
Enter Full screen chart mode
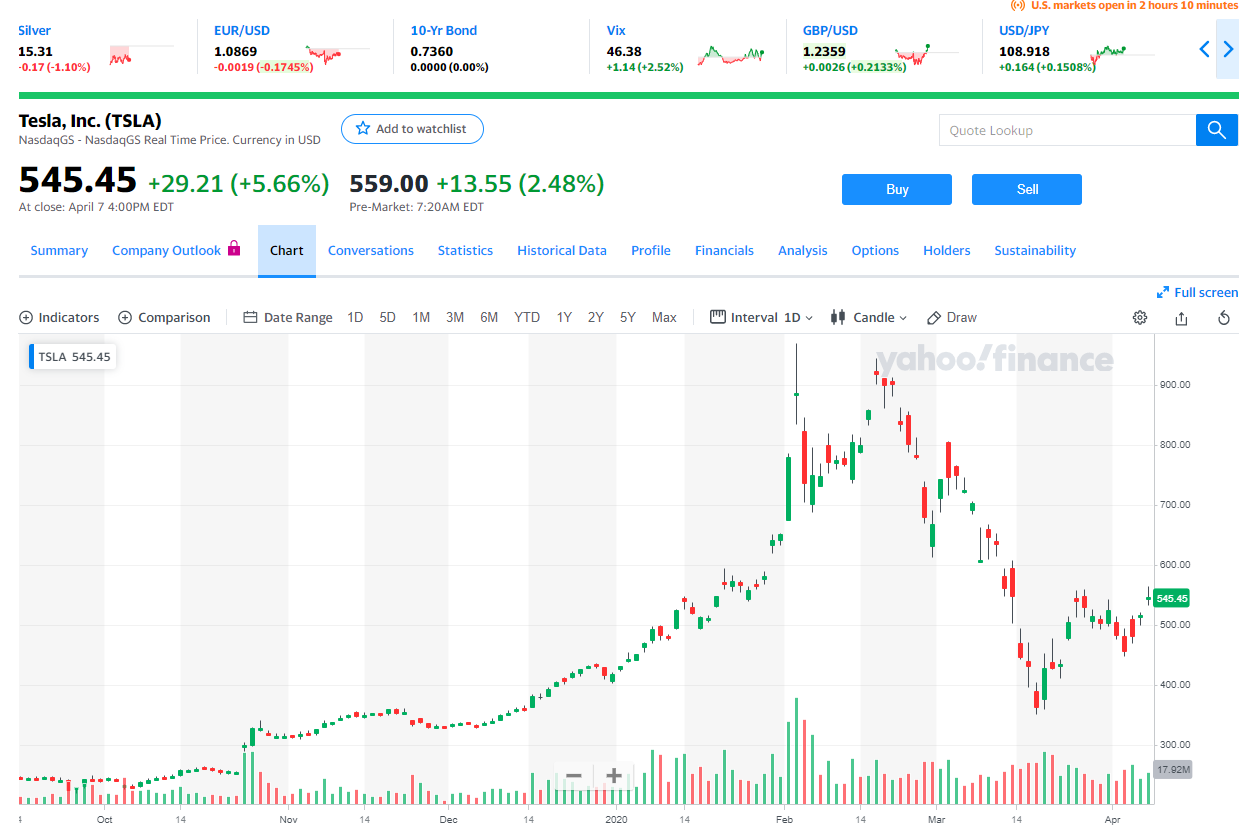pos(1197,292)
